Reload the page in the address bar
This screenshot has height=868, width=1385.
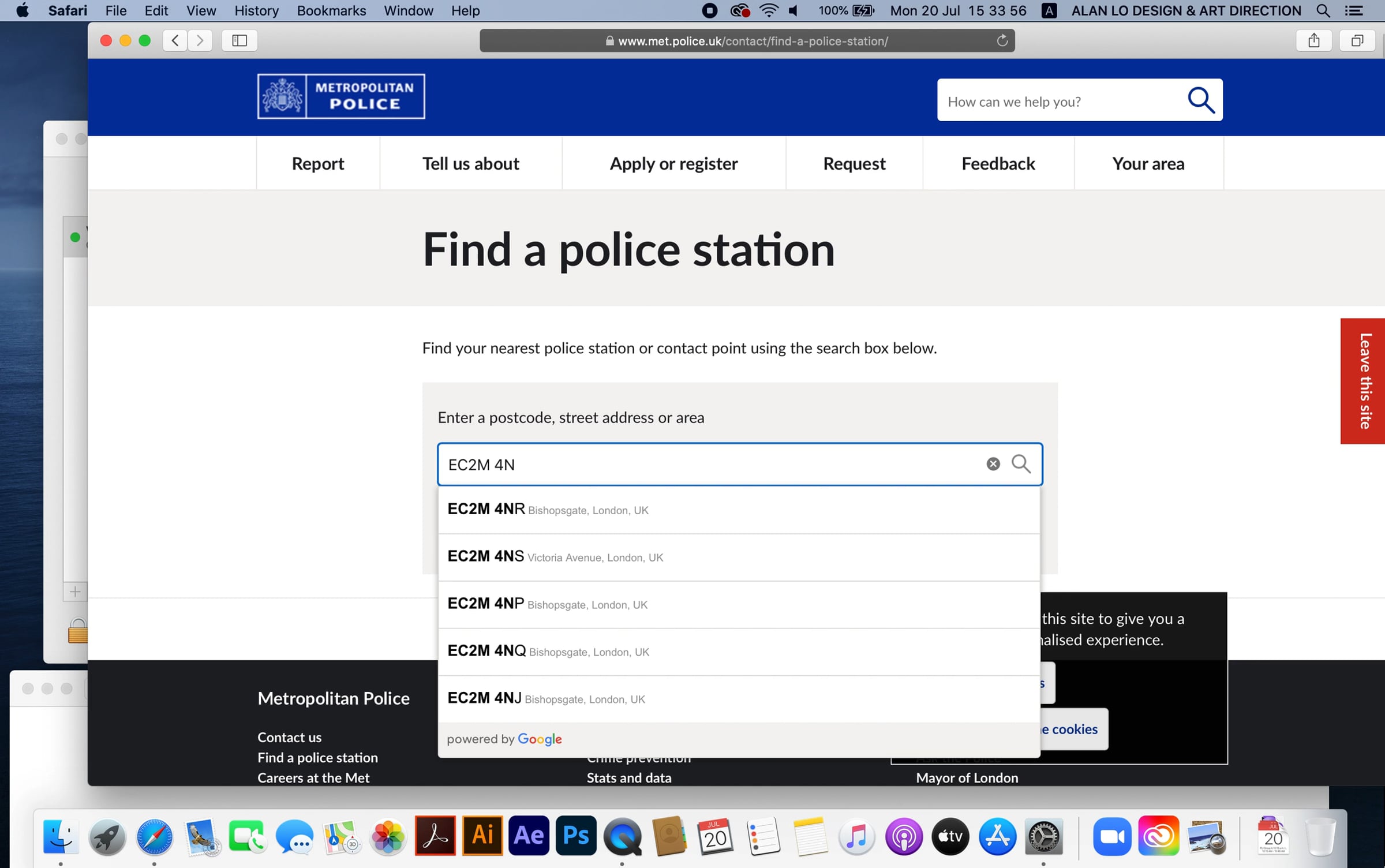pyautogui.click(x=1002, y=40)
